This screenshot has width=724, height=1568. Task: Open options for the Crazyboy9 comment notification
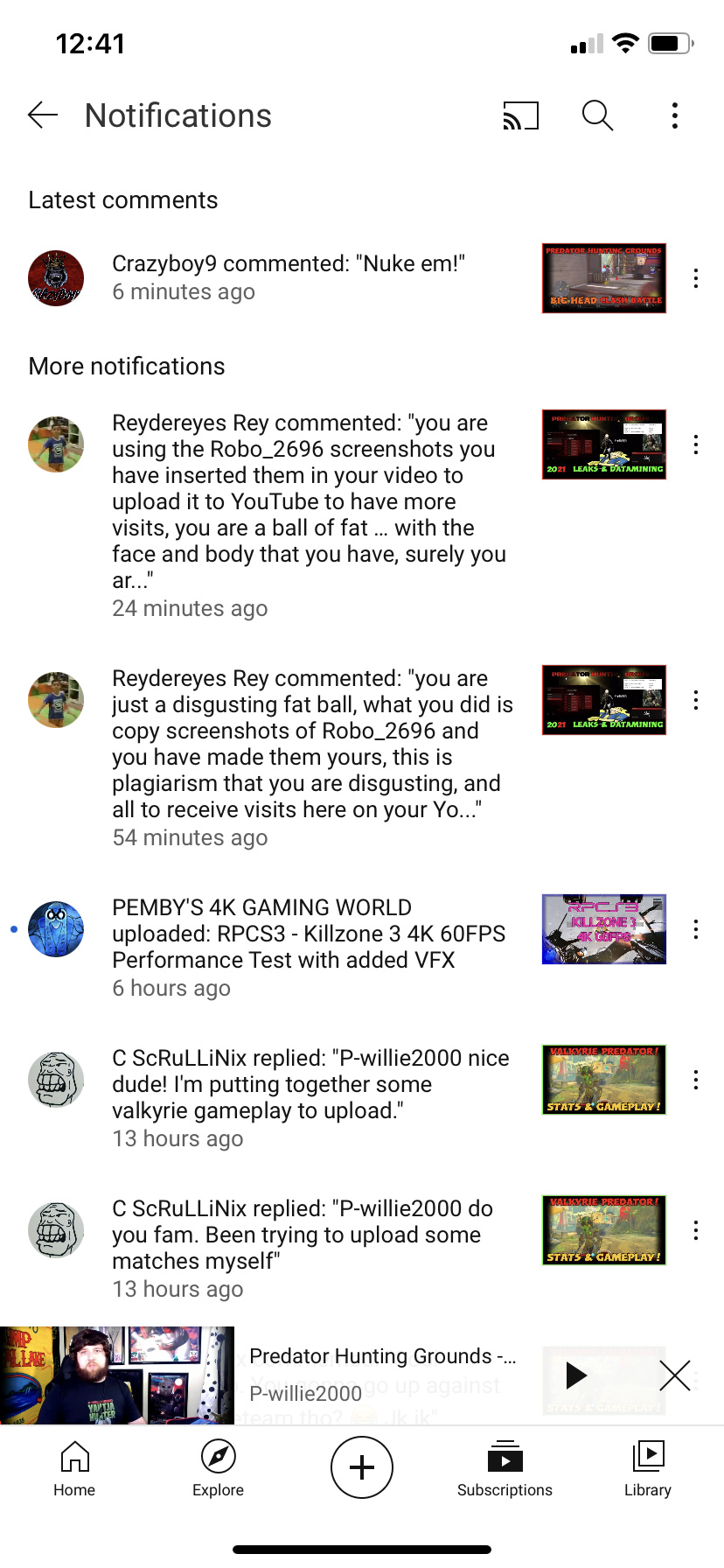[695, 278]
